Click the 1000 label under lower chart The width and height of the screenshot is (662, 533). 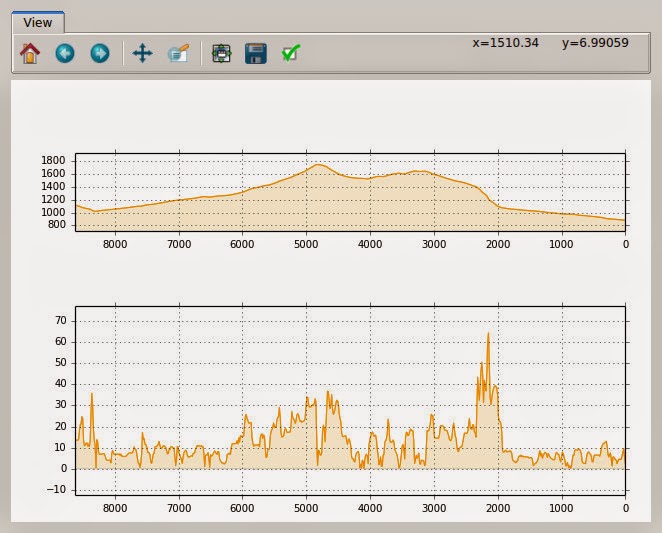(562, 508)
